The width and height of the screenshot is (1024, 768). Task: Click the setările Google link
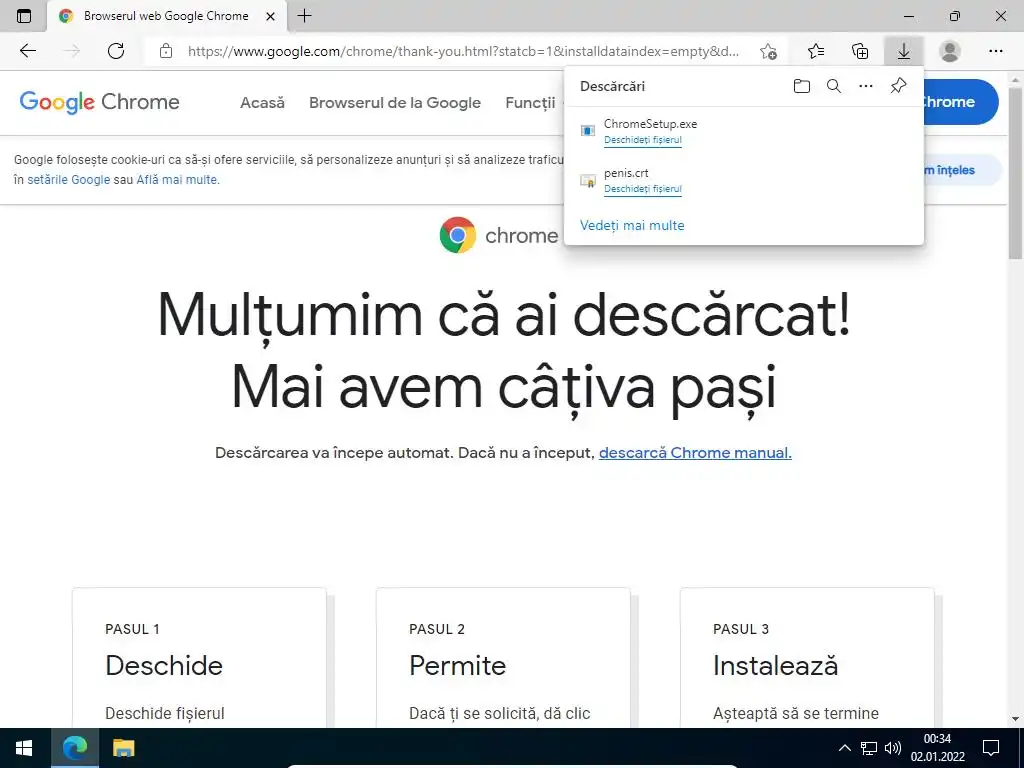(69, 180)
